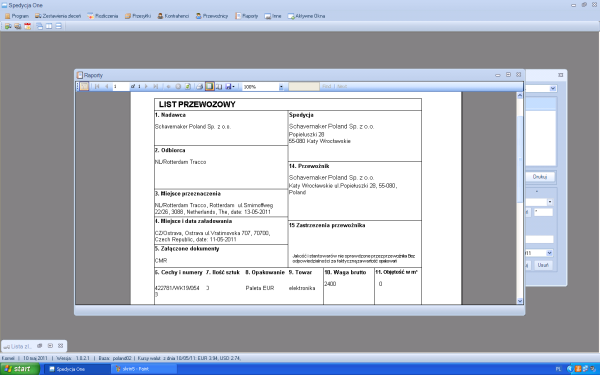Click the tile windows vertically icon
Screen dimensions: 600x375
tap(49, 26)
